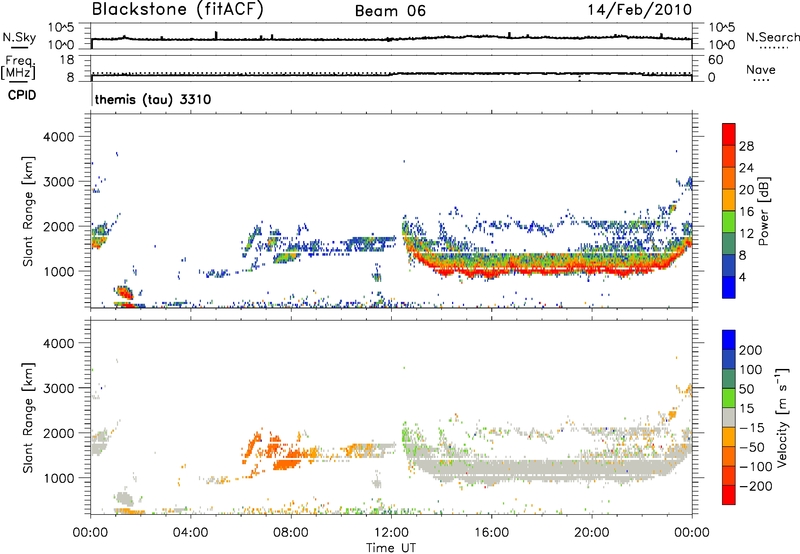Click the orange velocity patch near 08:00
This screenshot has height=554, width=800.
[x=286, y=464]
